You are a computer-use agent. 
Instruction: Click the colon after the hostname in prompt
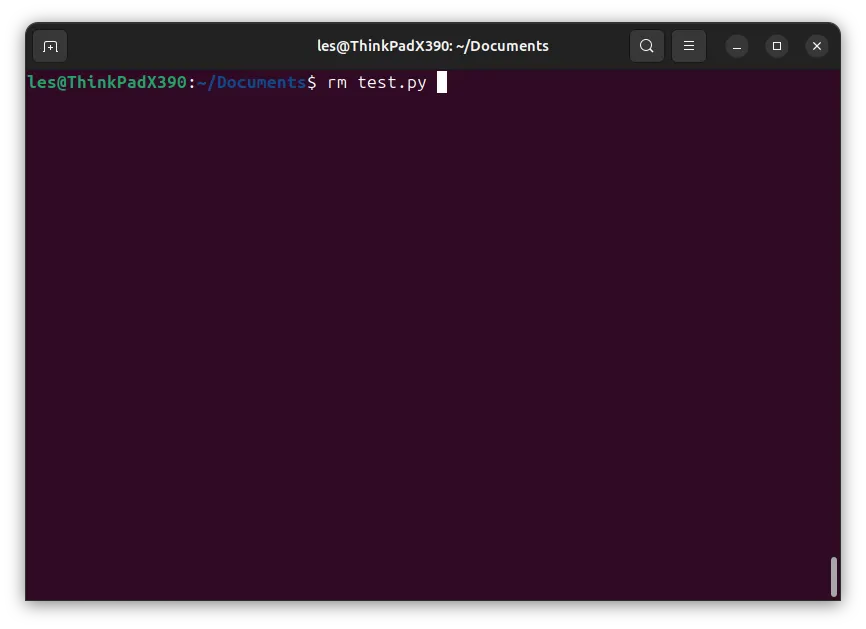pos(192,83)
